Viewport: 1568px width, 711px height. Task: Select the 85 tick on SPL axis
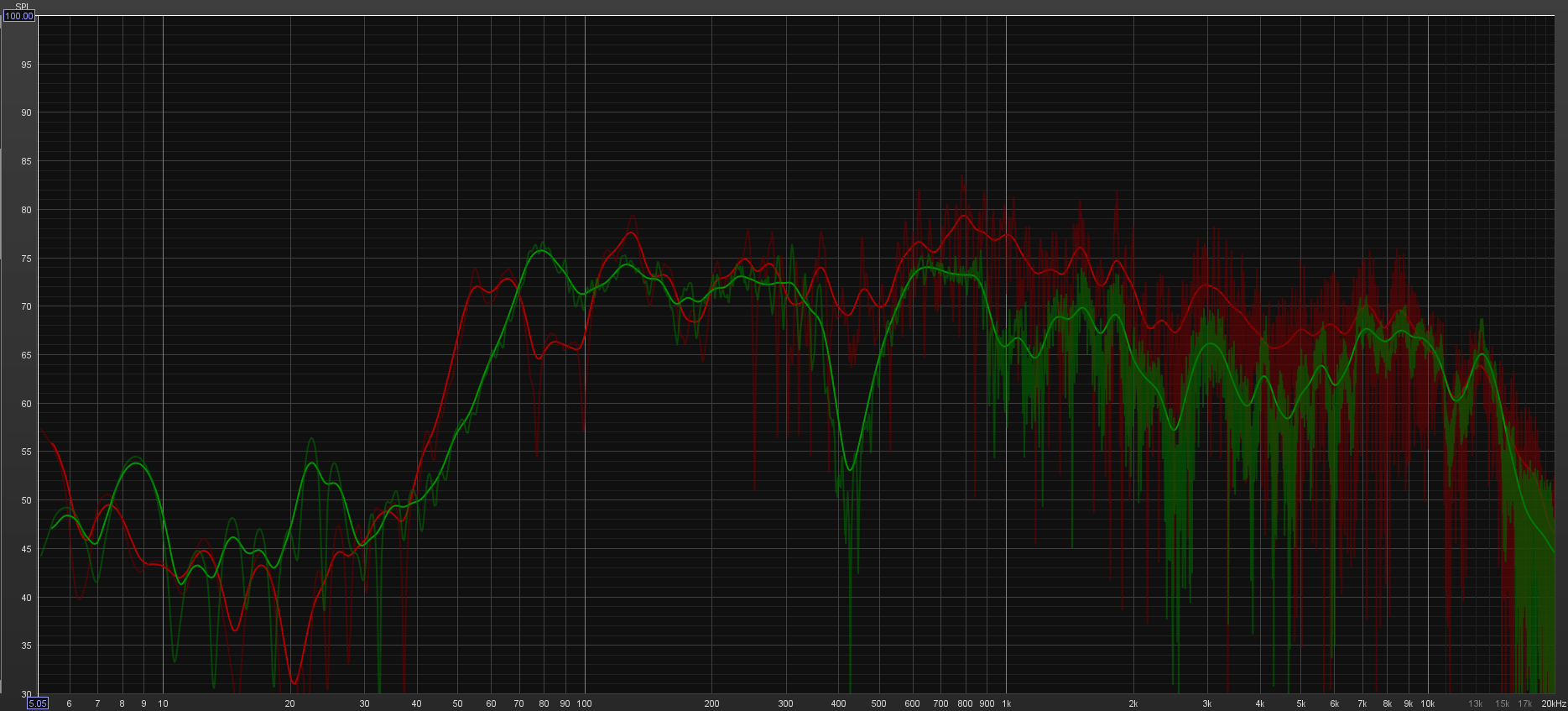(x=27, y=161)
